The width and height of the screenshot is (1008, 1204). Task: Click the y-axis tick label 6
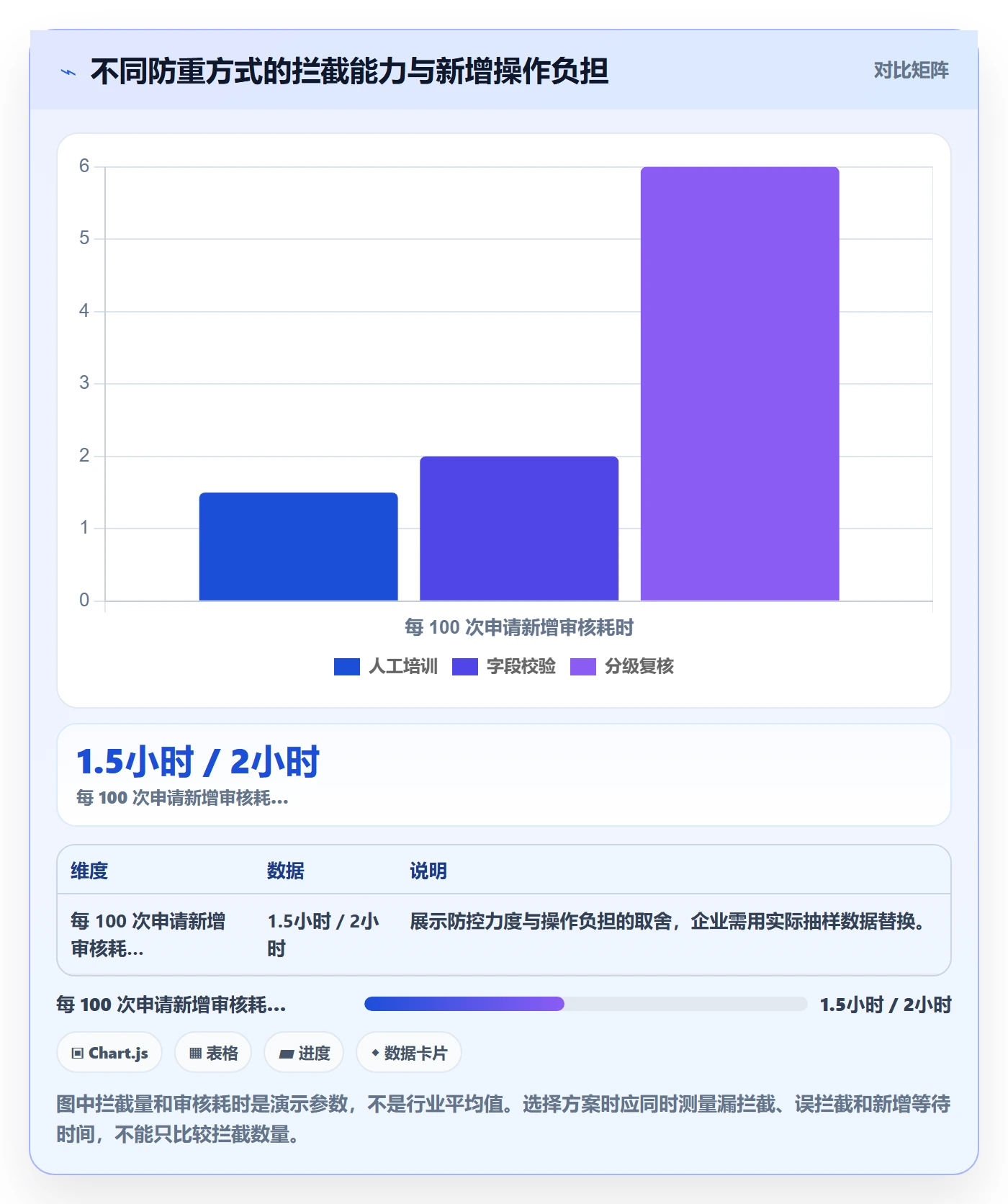tap(84, 166)
